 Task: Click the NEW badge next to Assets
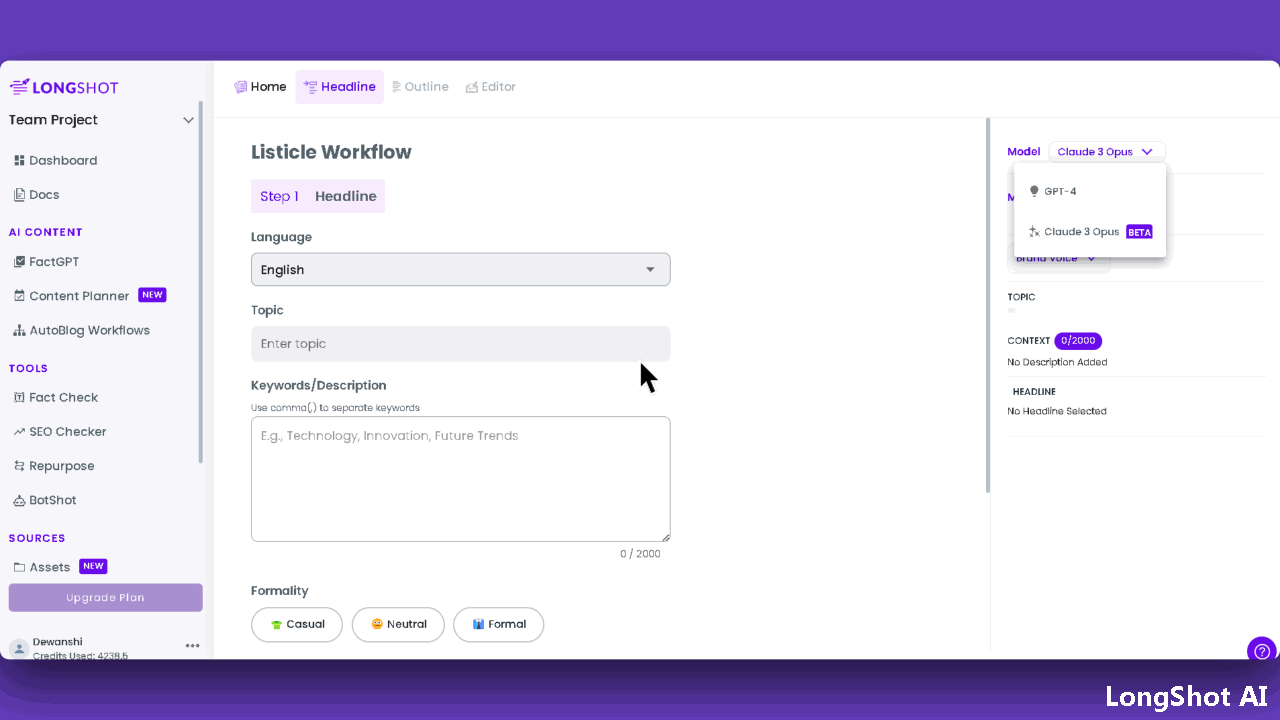(x=93, y=566)
